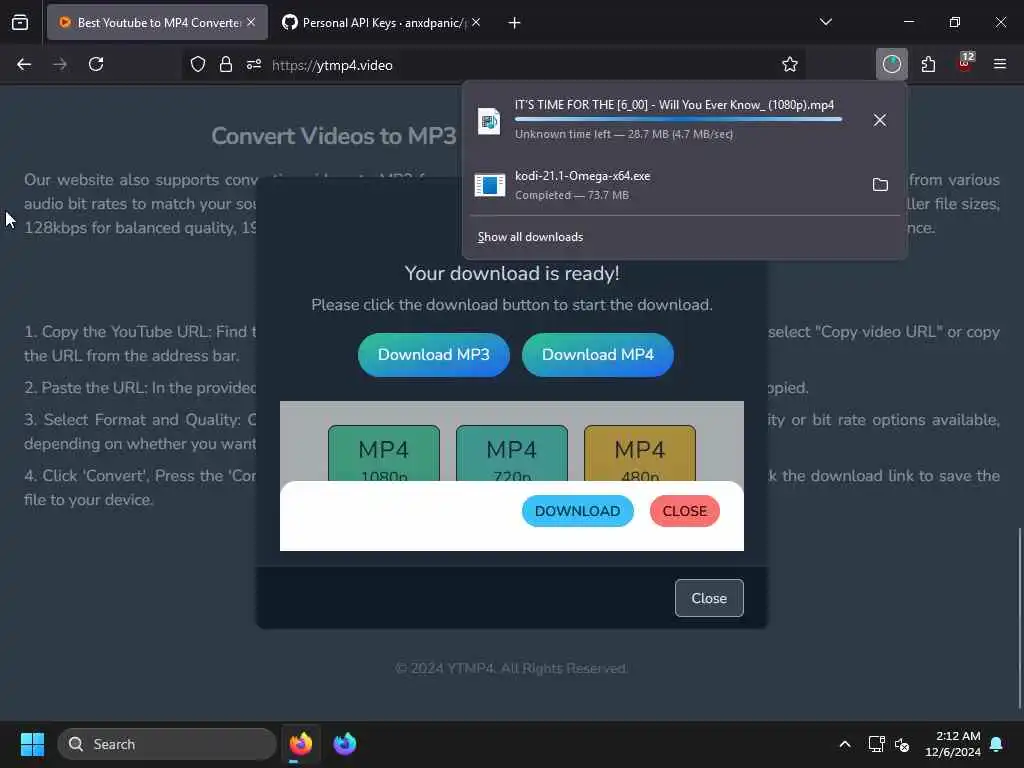Open network status in system tray
1024x768 pixels.
coord(876,744)
